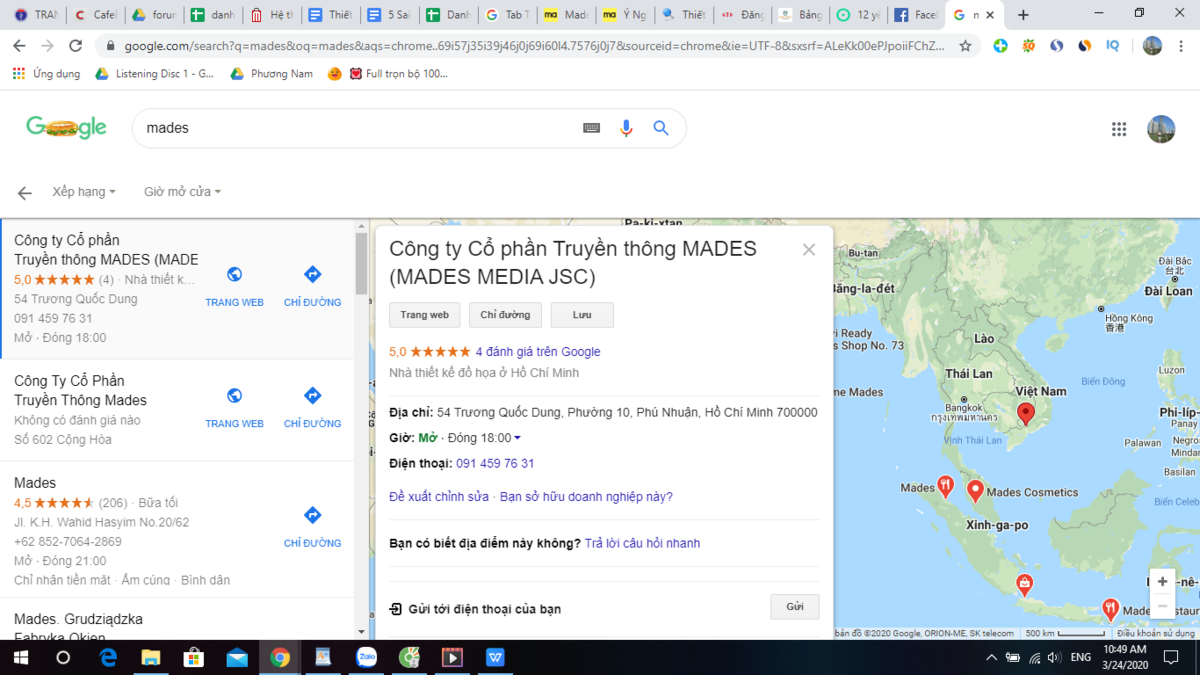Expand opening hours arrow next to Đóng 18:00
Screen dimensions: 1200x675
(x=517, y=438)
